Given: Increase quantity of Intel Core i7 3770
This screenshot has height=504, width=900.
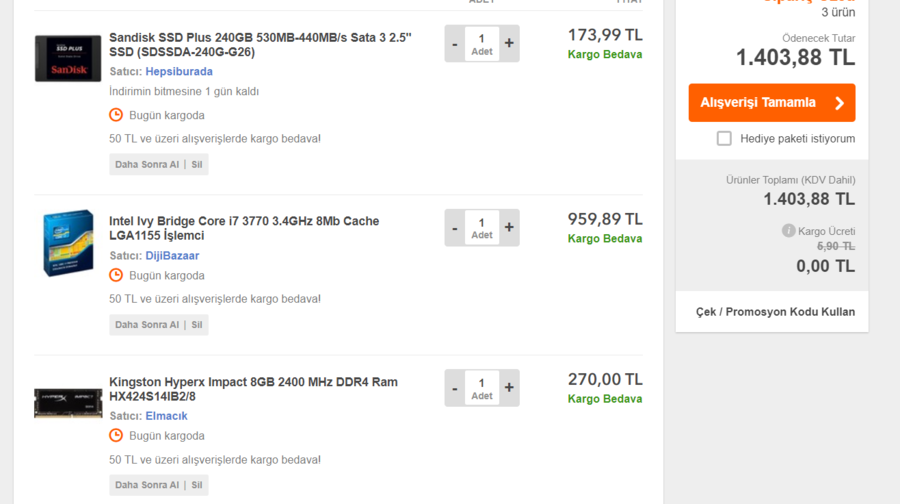Looking at the screenshot, I should [x=509, y=228].
